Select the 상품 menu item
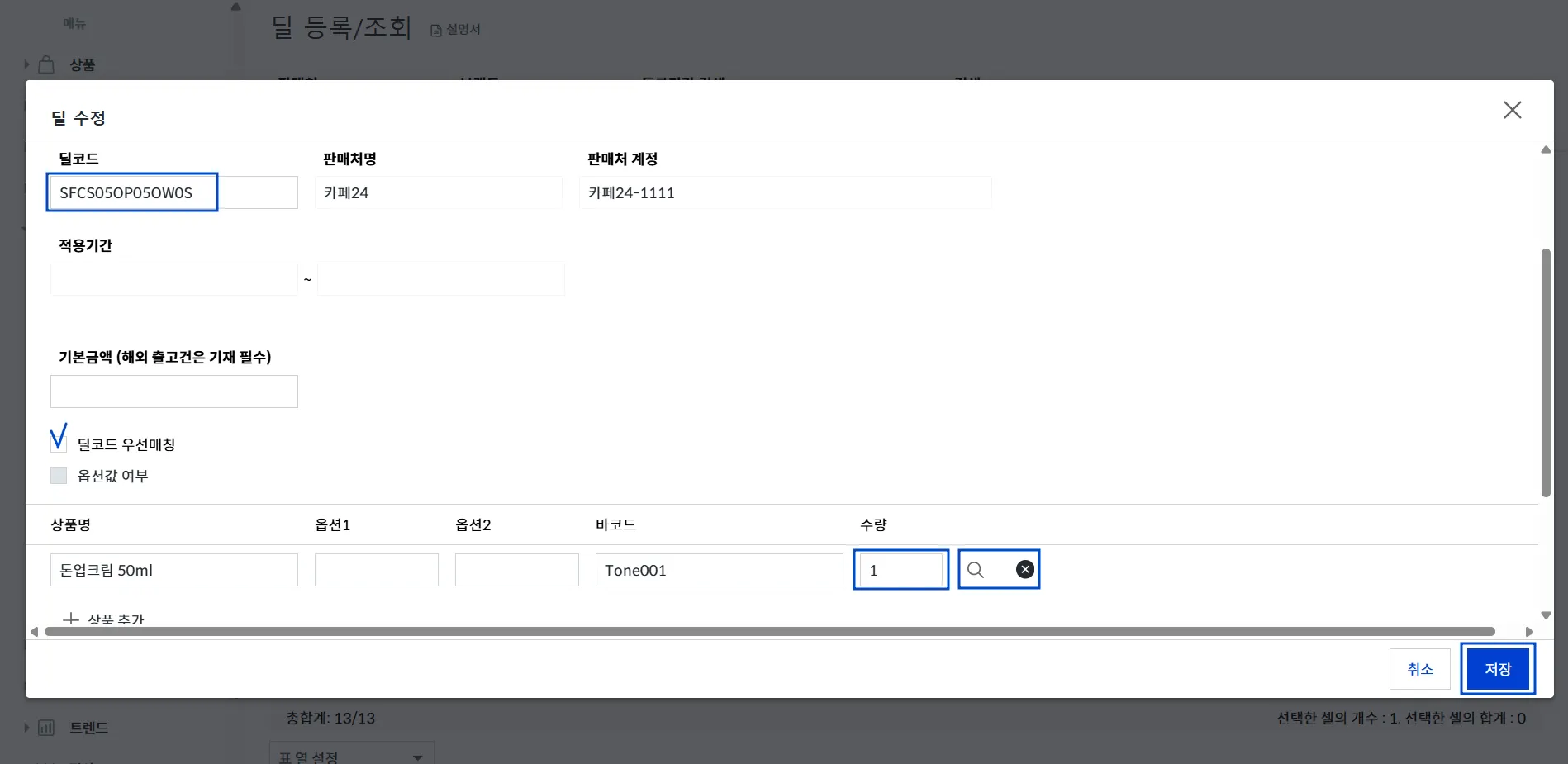Screen dimensions: 1568x764 [83, 64]
